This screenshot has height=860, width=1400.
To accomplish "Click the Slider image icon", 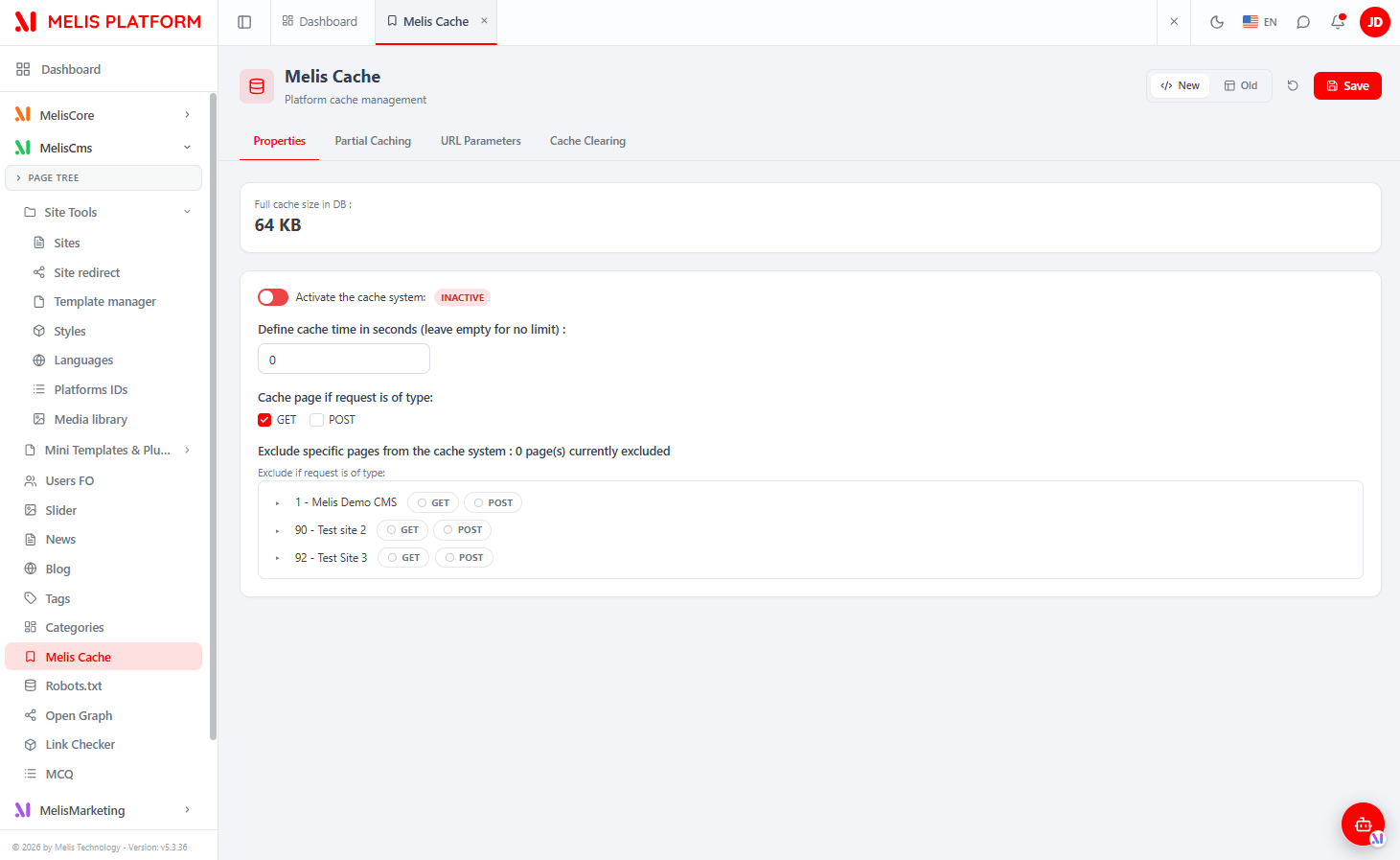I will click(x=31, y=510).
